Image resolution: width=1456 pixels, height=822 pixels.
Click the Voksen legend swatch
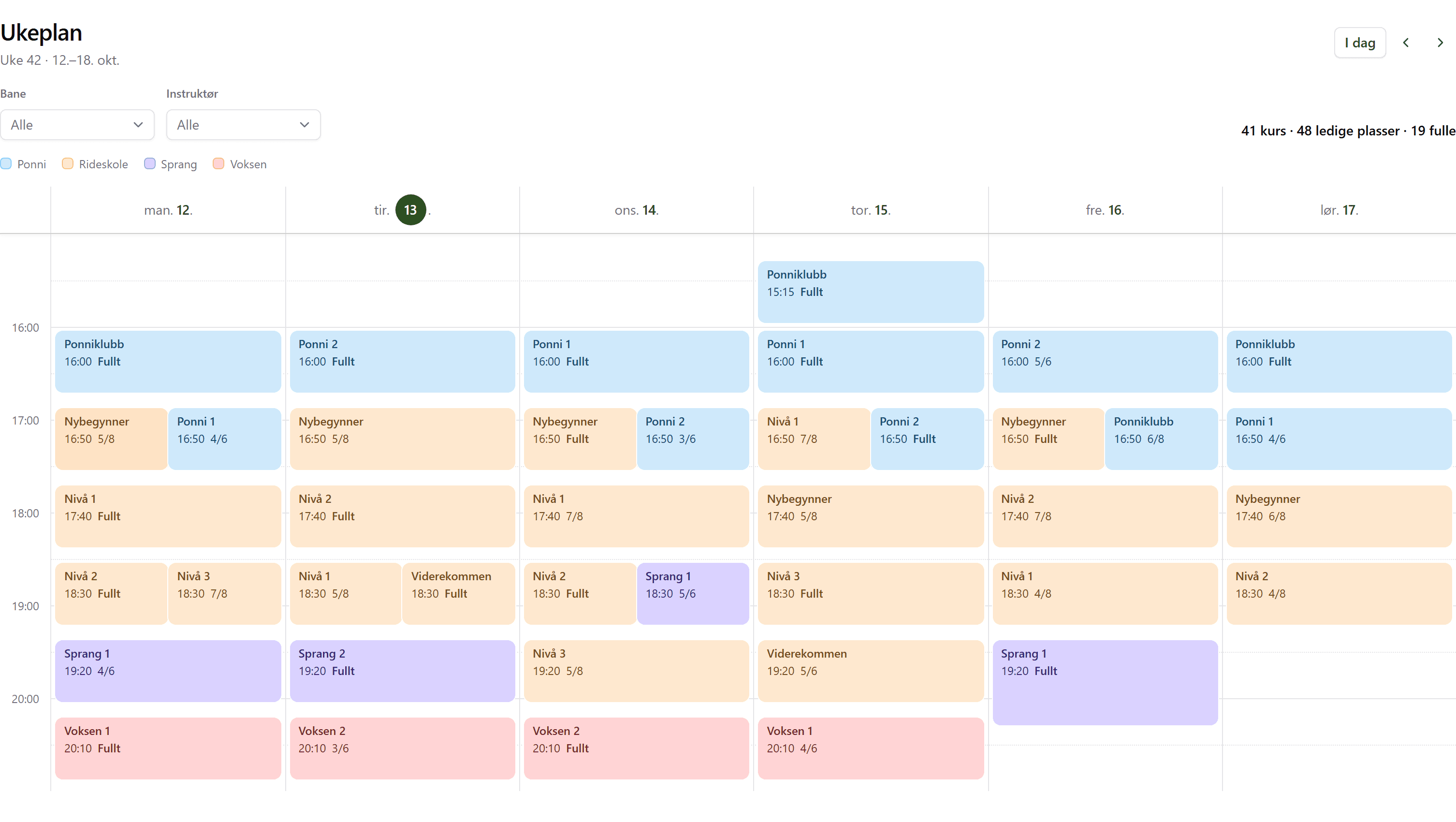[x=219, y=164]
